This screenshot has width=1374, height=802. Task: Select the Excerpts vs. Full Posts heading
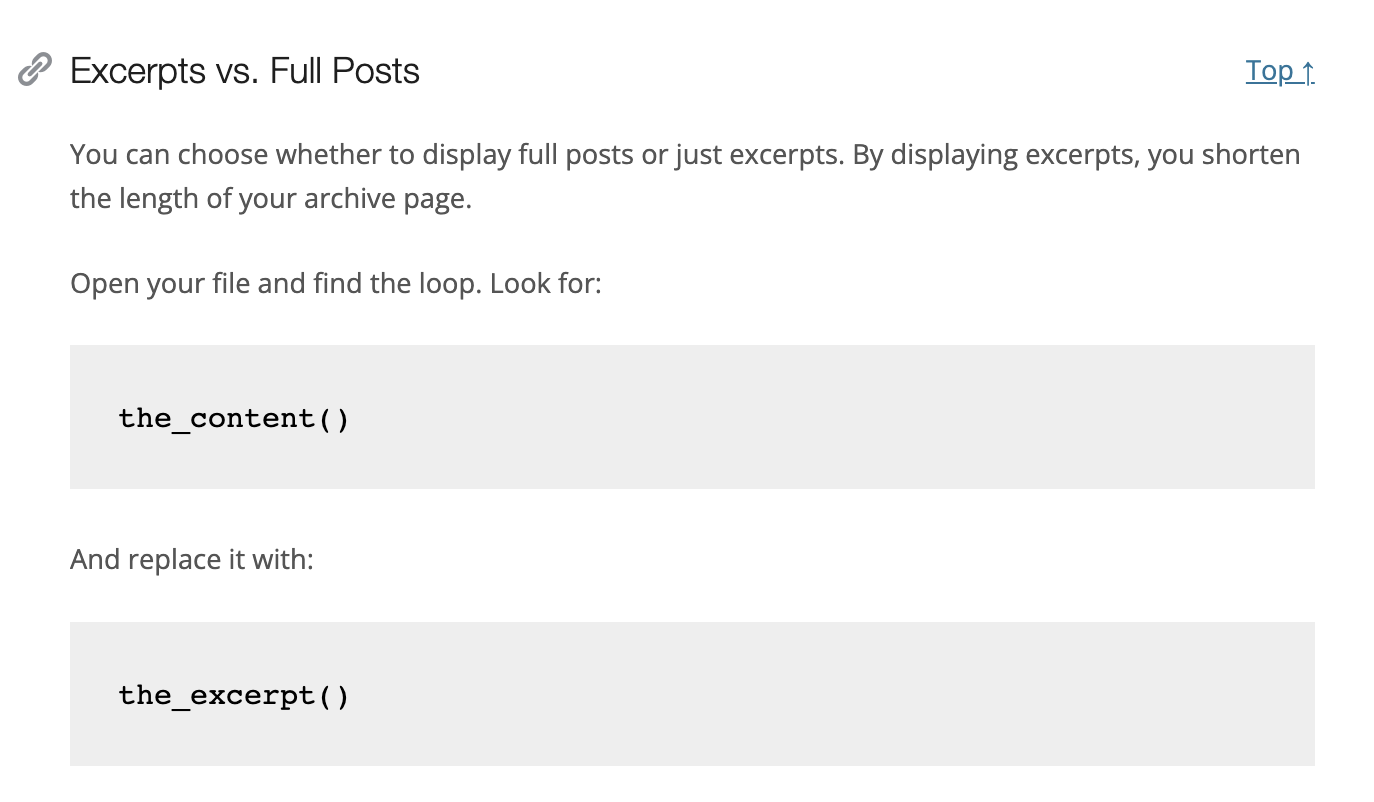point(245,71)
